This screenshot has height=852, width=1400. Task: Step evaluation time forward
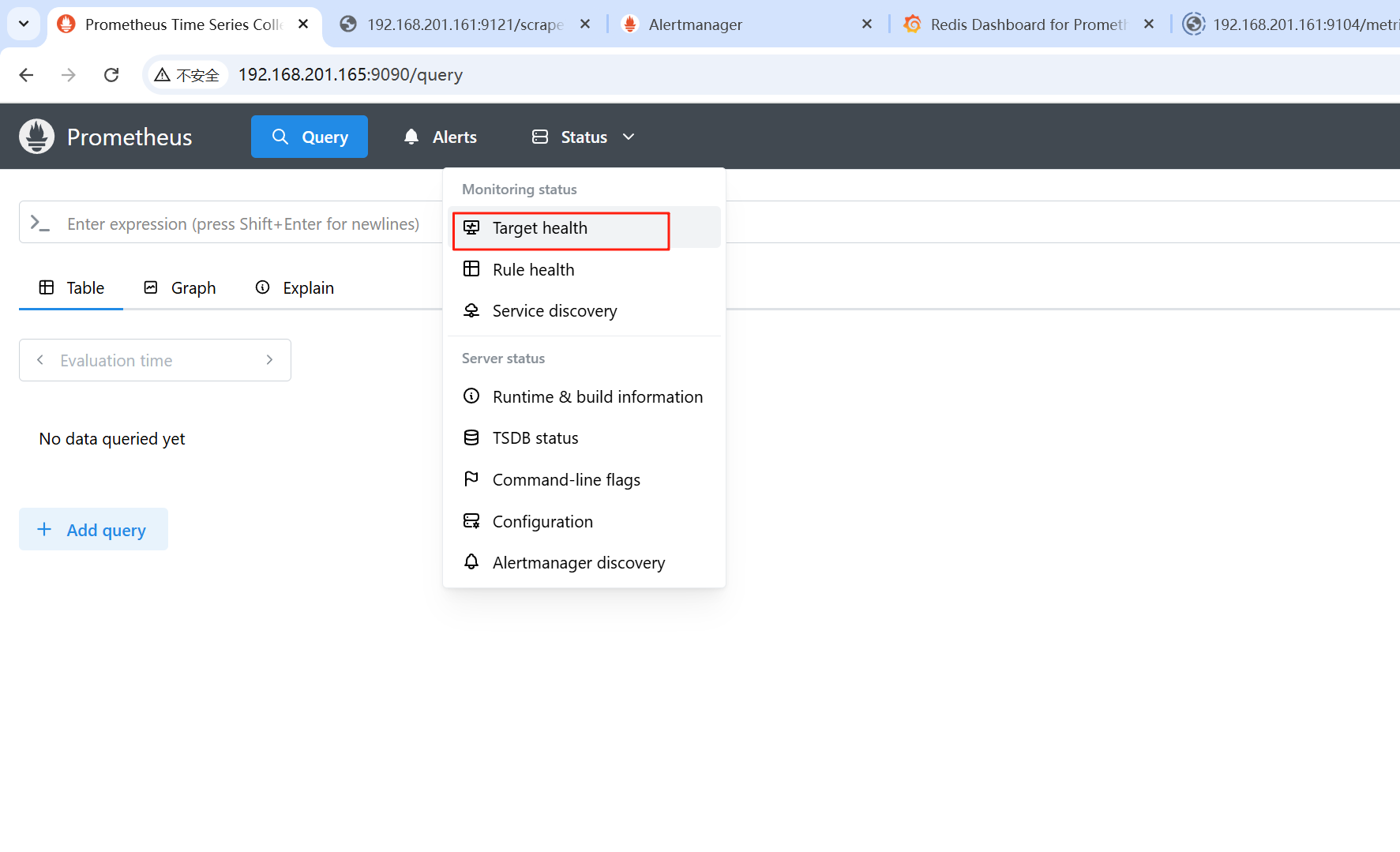269,360
